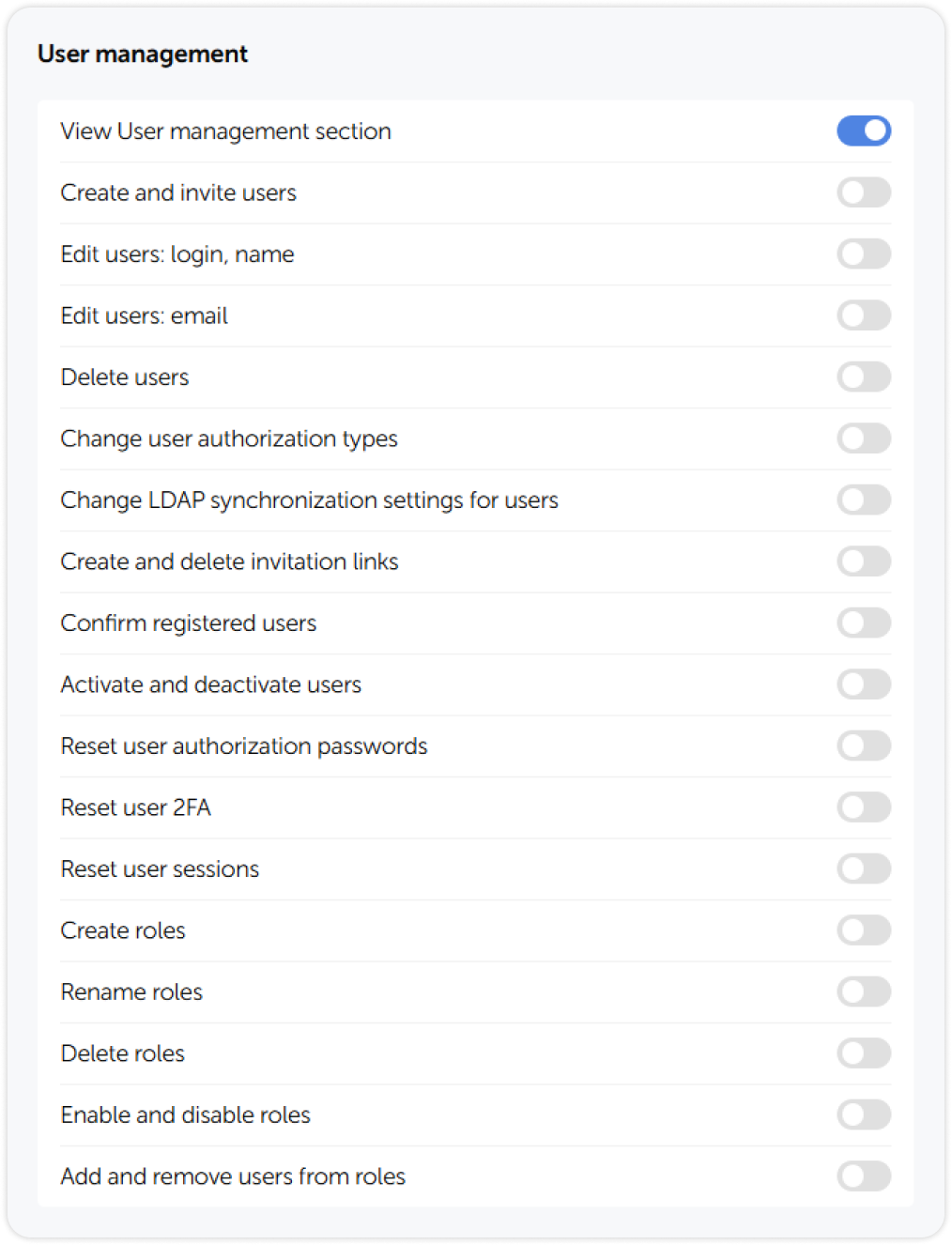Viewport: 952px width, 1245px height.
Task: Turn on Reset user authorization passwords
Action: click(864, 745)
